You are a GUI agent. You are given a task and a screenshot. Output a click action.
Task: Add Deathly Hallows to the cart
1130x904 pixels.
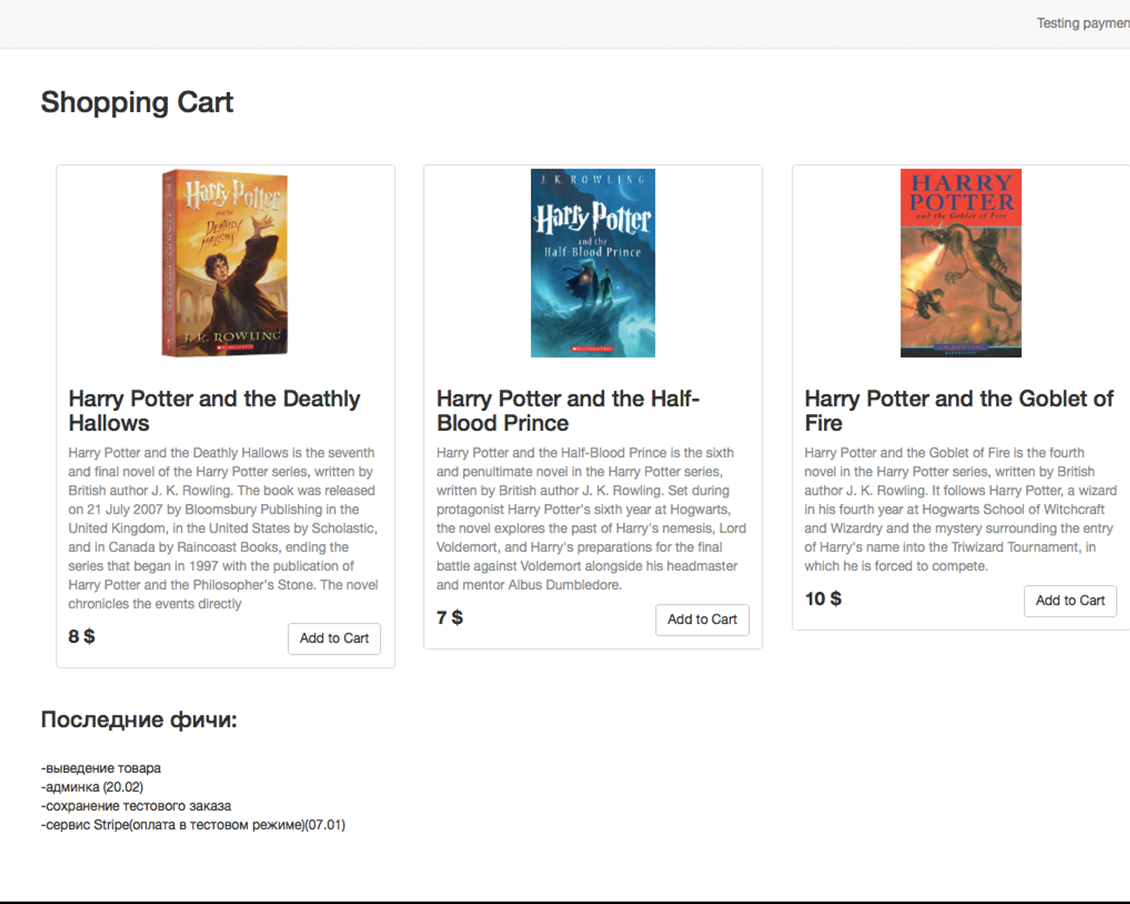tap(334, 638)
